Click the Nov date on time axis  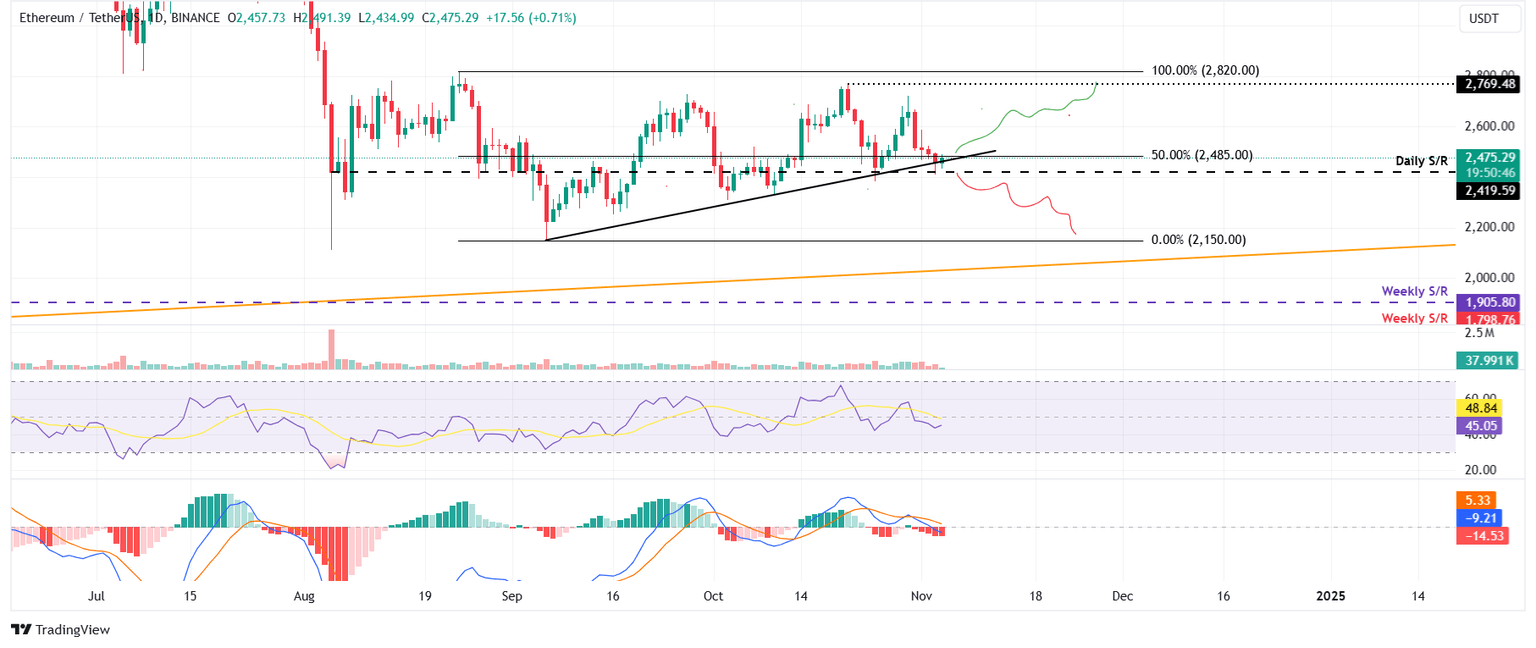tap(922, 595)
